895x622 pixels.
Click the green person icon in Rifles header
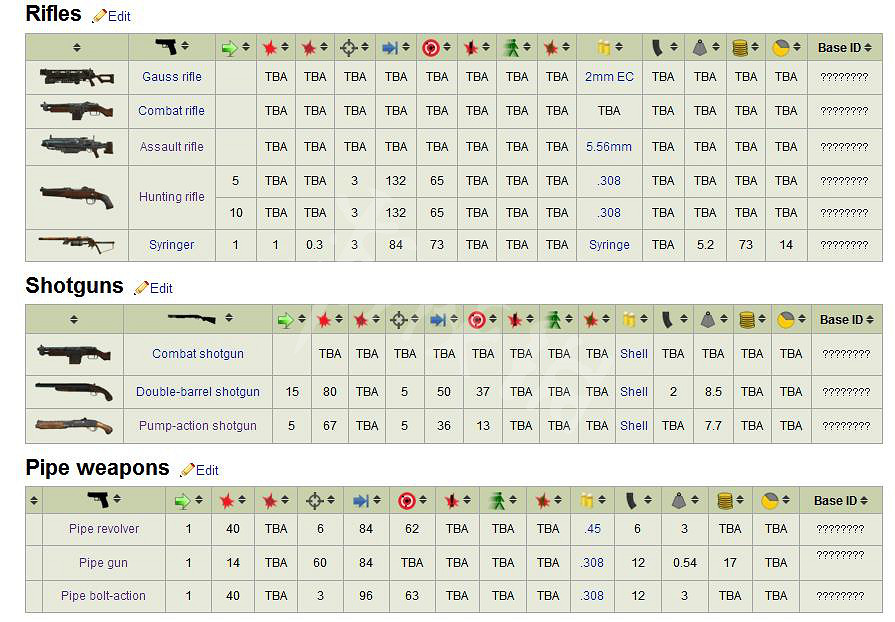click(x=511, y=47)
